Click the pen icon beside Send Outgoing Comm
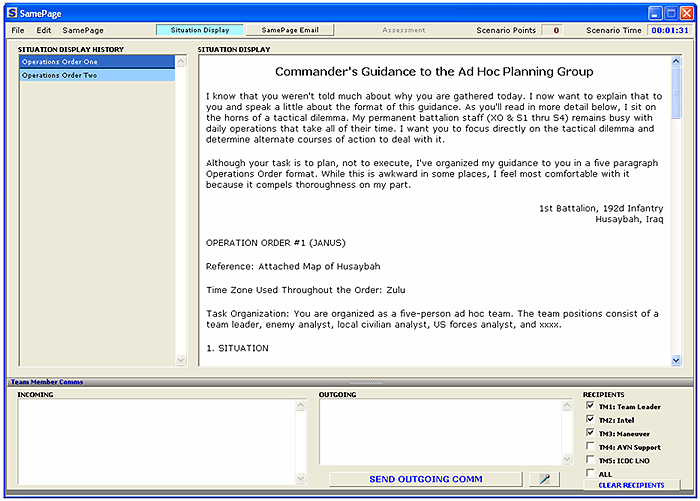Image resolution: width=700 pixels, height=501 pixels. coord(545,479)
